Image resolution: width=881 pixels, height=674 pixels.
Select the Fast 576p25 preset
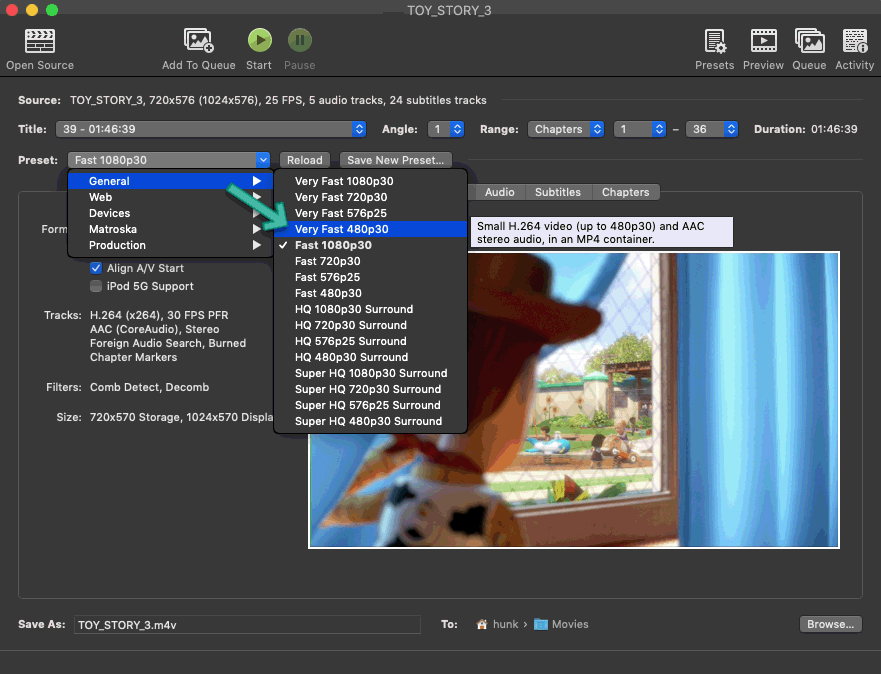(371, 277)
